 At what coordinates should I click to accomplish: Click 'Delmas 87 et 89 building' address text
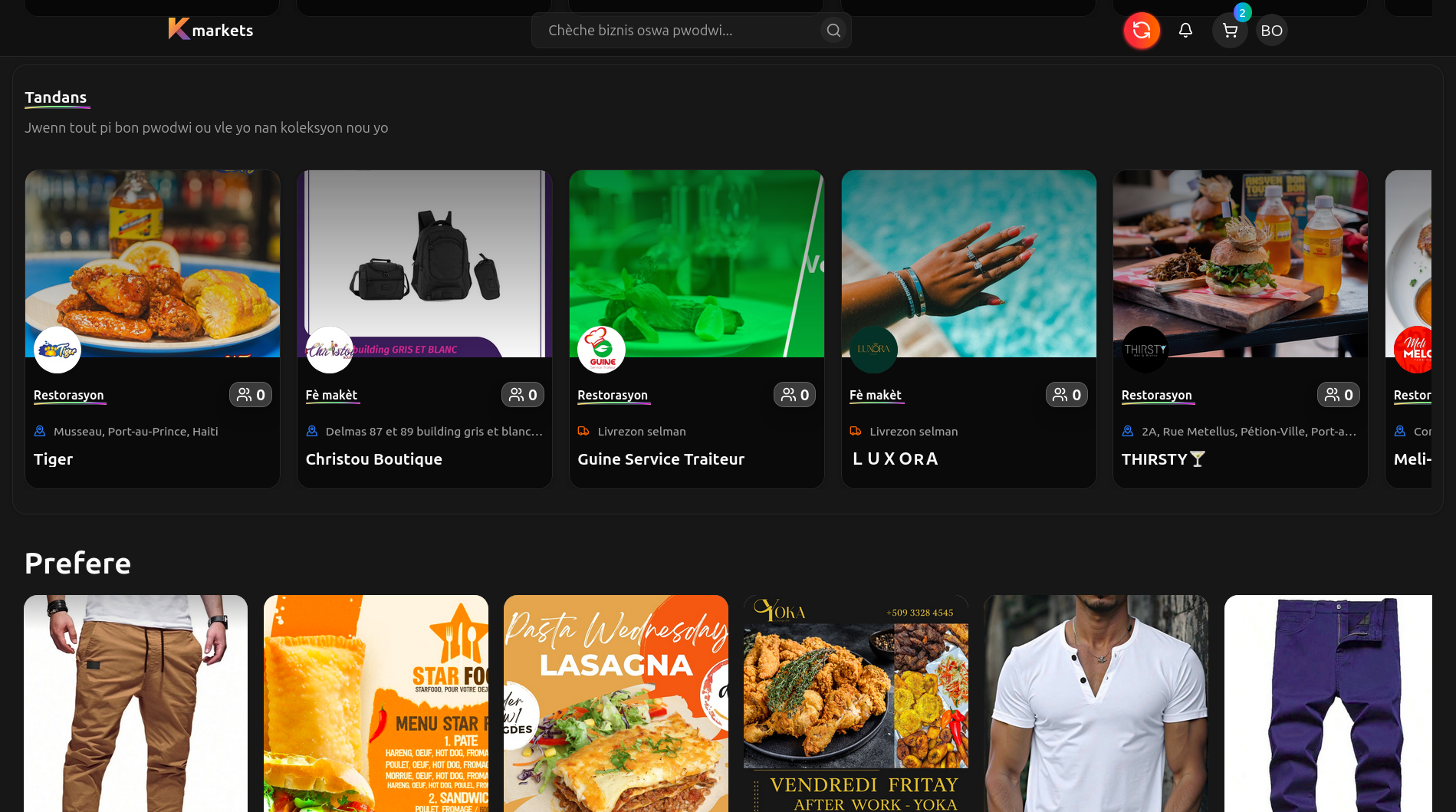(434, 432)
